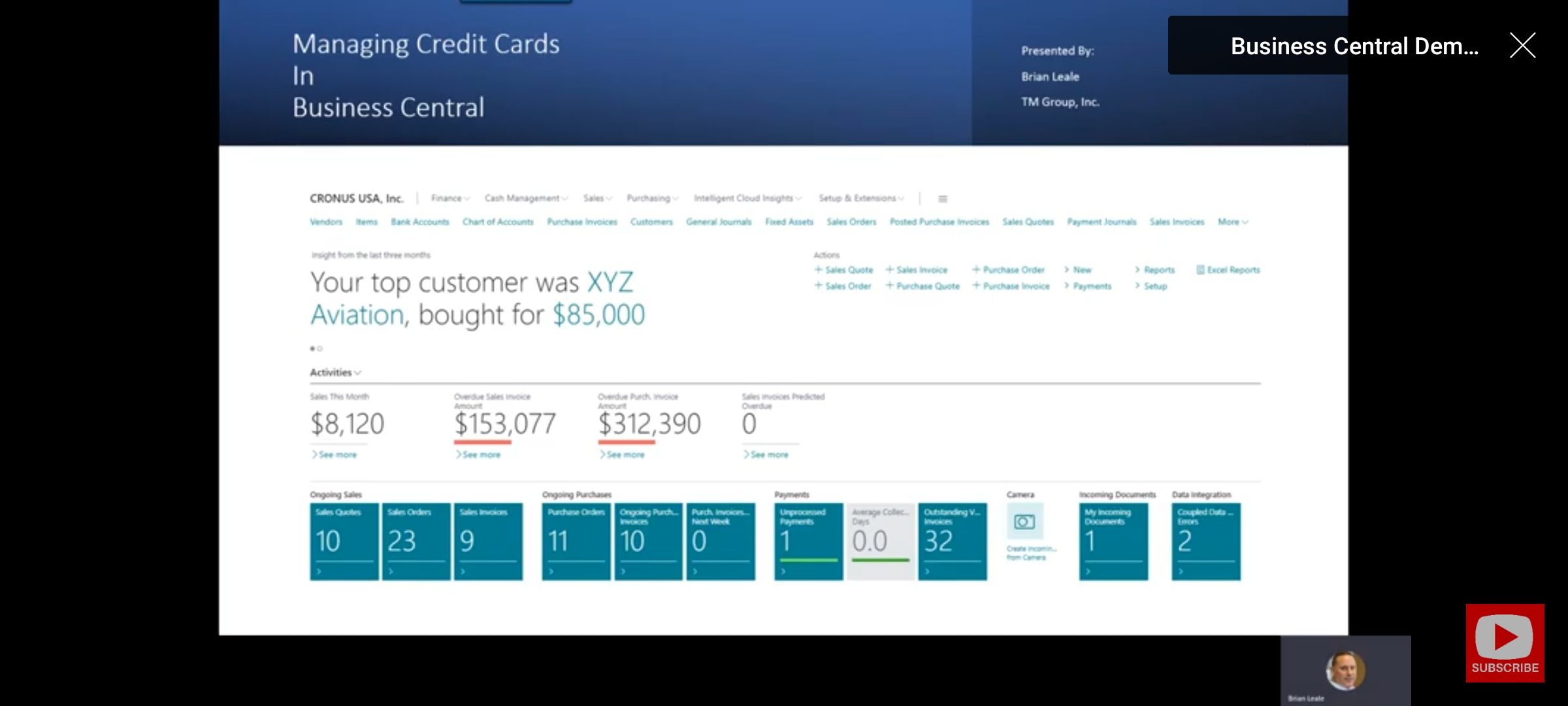Select the second headline pagination dot
Viewport: 1568px width, 706px height.
[320, 348]
